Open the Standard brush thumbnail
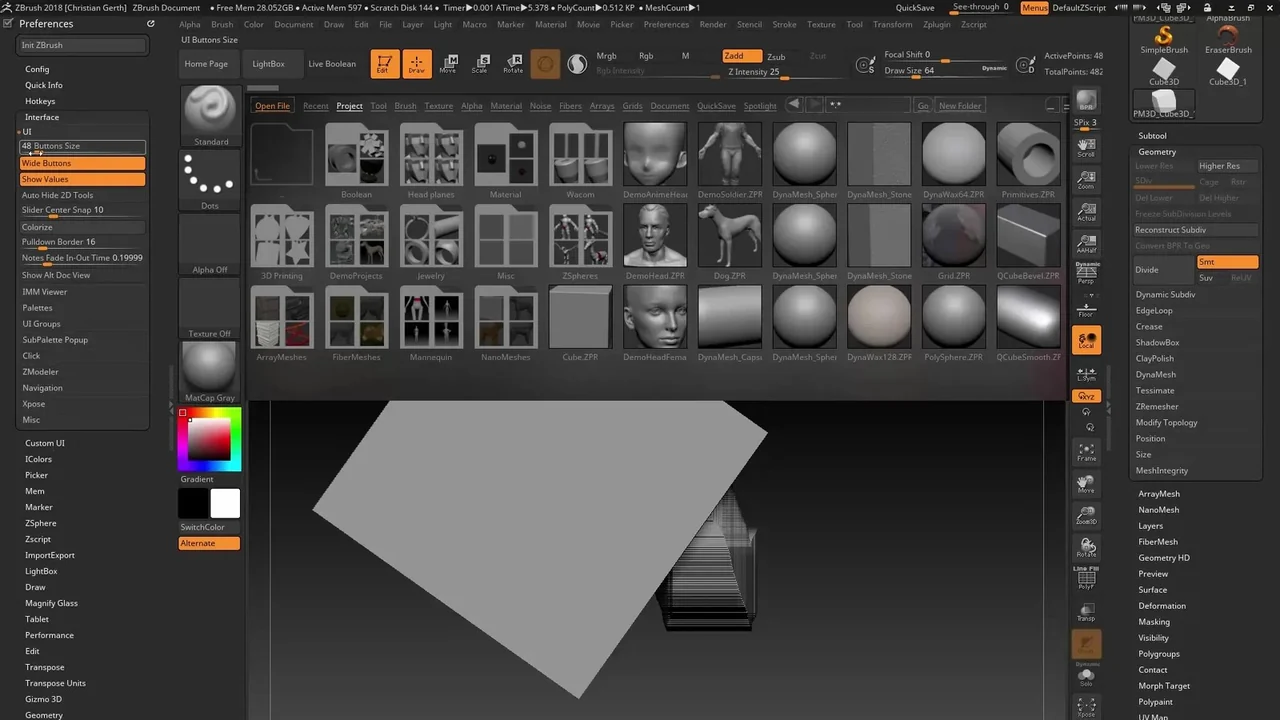 click(x=211, y=116)
